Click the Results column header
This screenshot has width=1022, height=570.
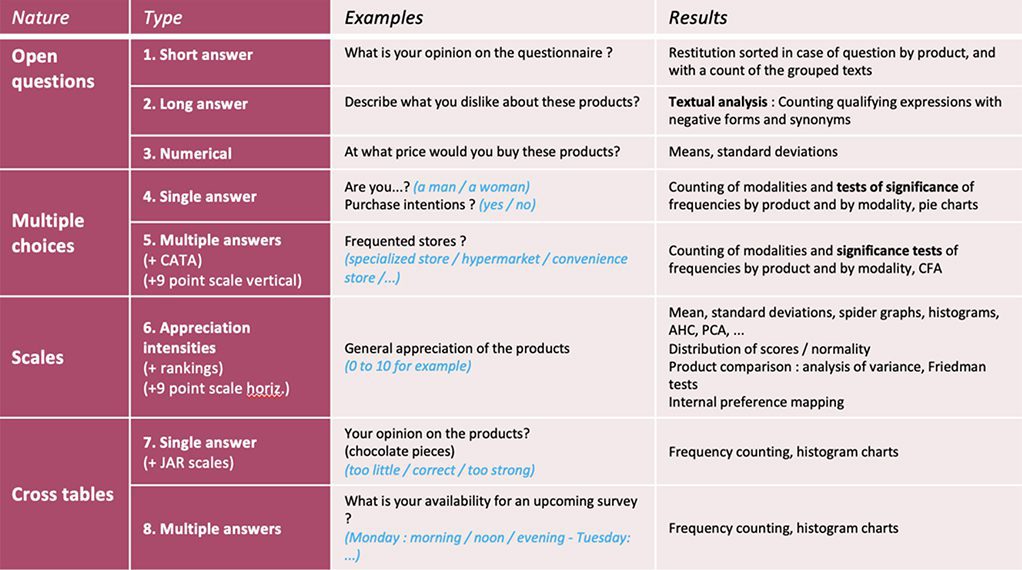(839, 17)
